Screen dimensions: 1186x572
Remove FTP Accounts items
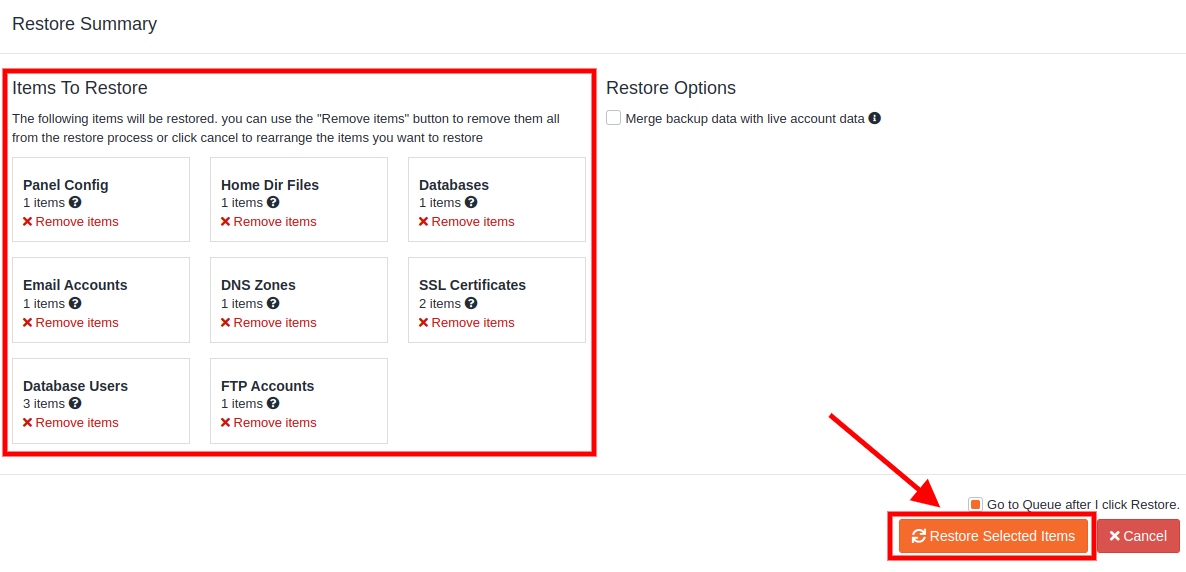click(x=269, y=423)
